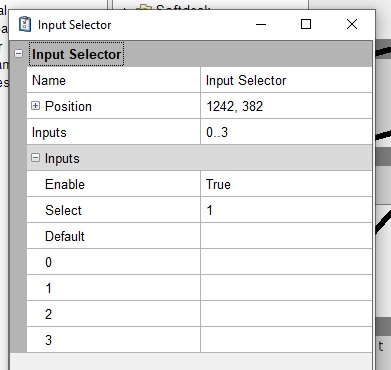Select the '3' input row label
Viewport: 391px width, 370px height.
[48, 340]
